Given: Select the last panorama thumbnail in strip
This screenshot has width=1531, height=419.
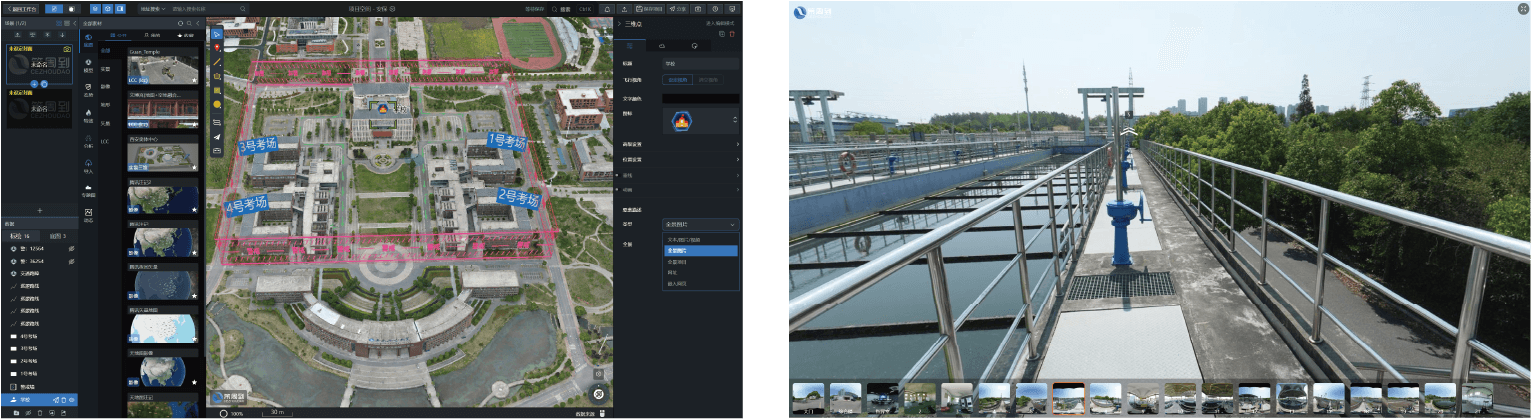Looking at the screenshot, I should (1477, 398).
